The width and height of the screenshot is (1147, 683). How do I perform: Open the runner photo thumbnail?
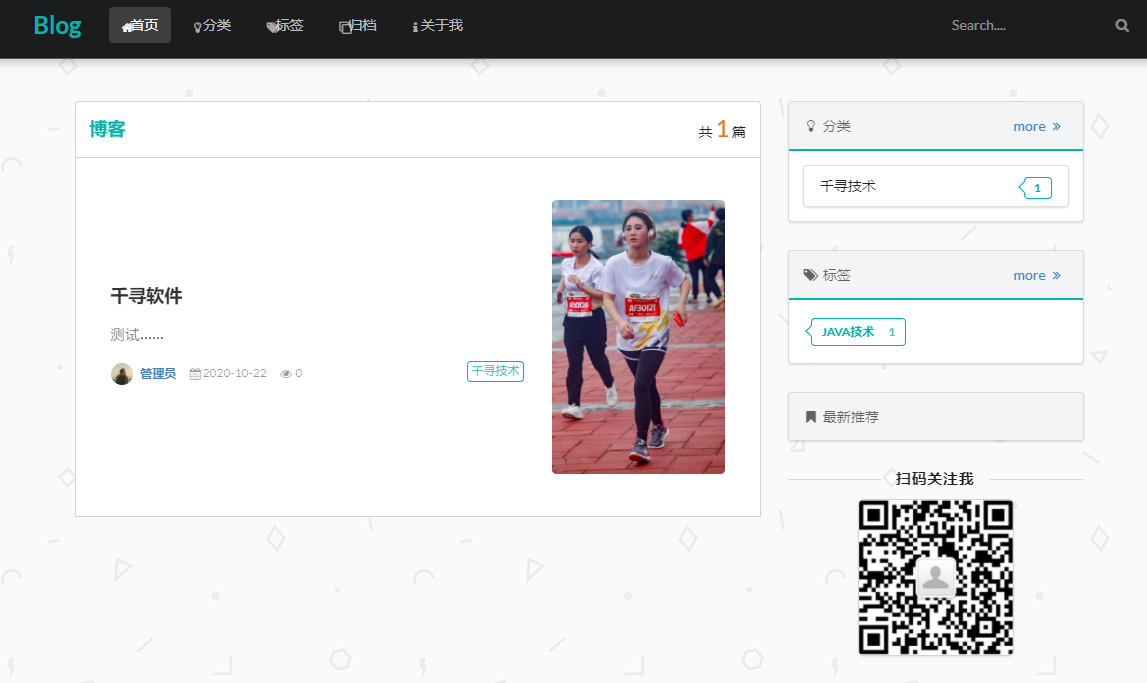point(638,337)
